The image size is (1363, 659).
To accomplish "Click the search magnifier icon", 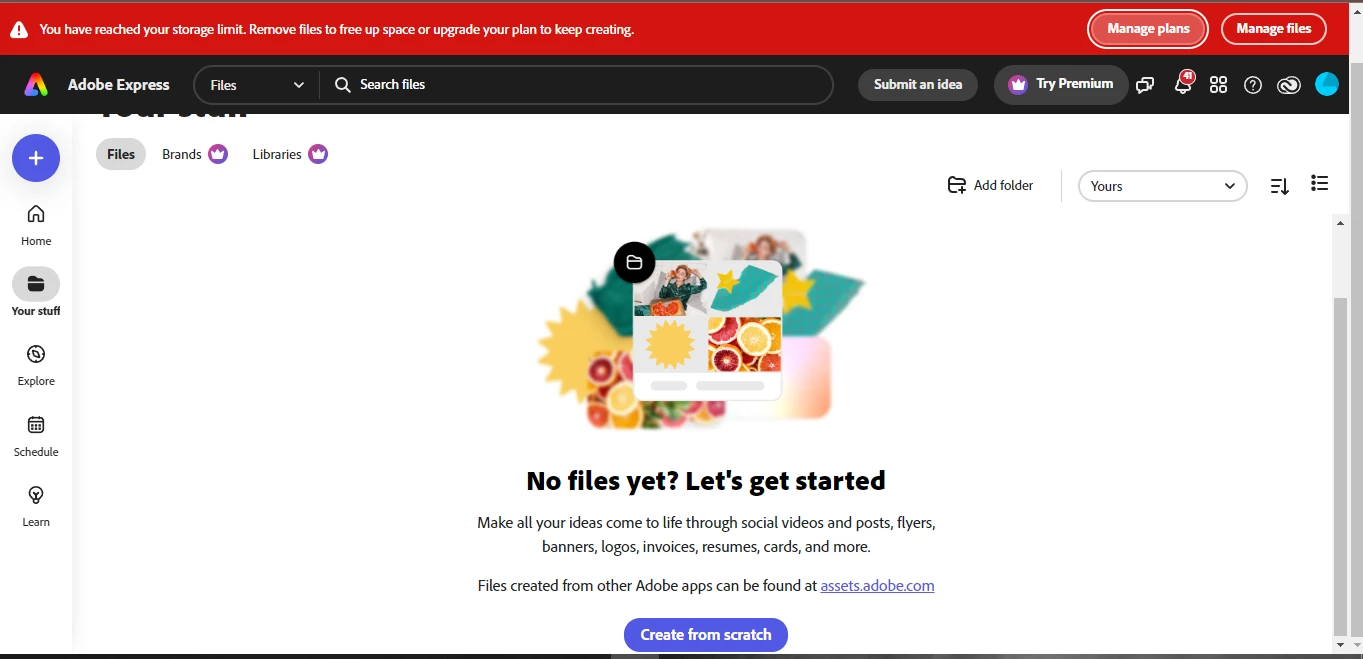I will (x=342, y=85).
